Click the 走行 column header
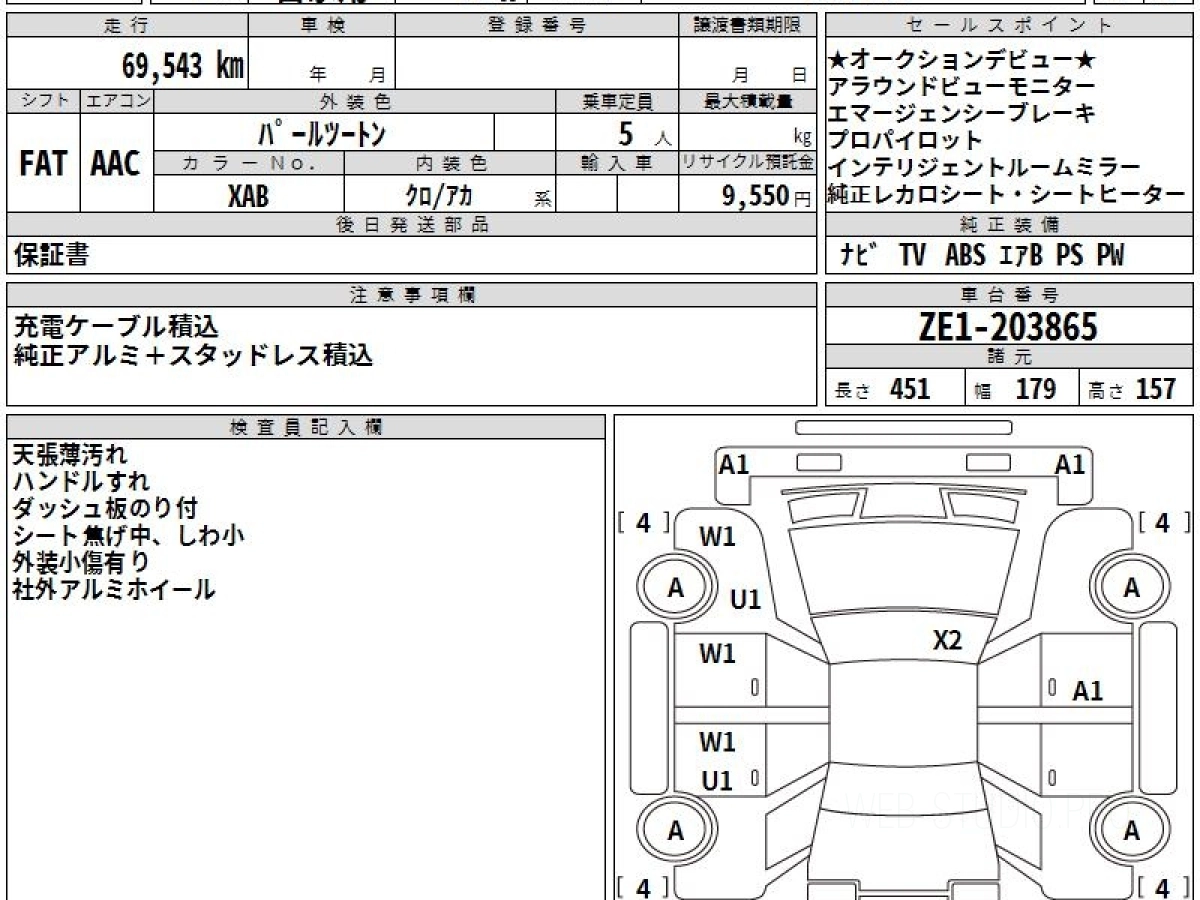1200x900 pixels. [x=127, y=26]
